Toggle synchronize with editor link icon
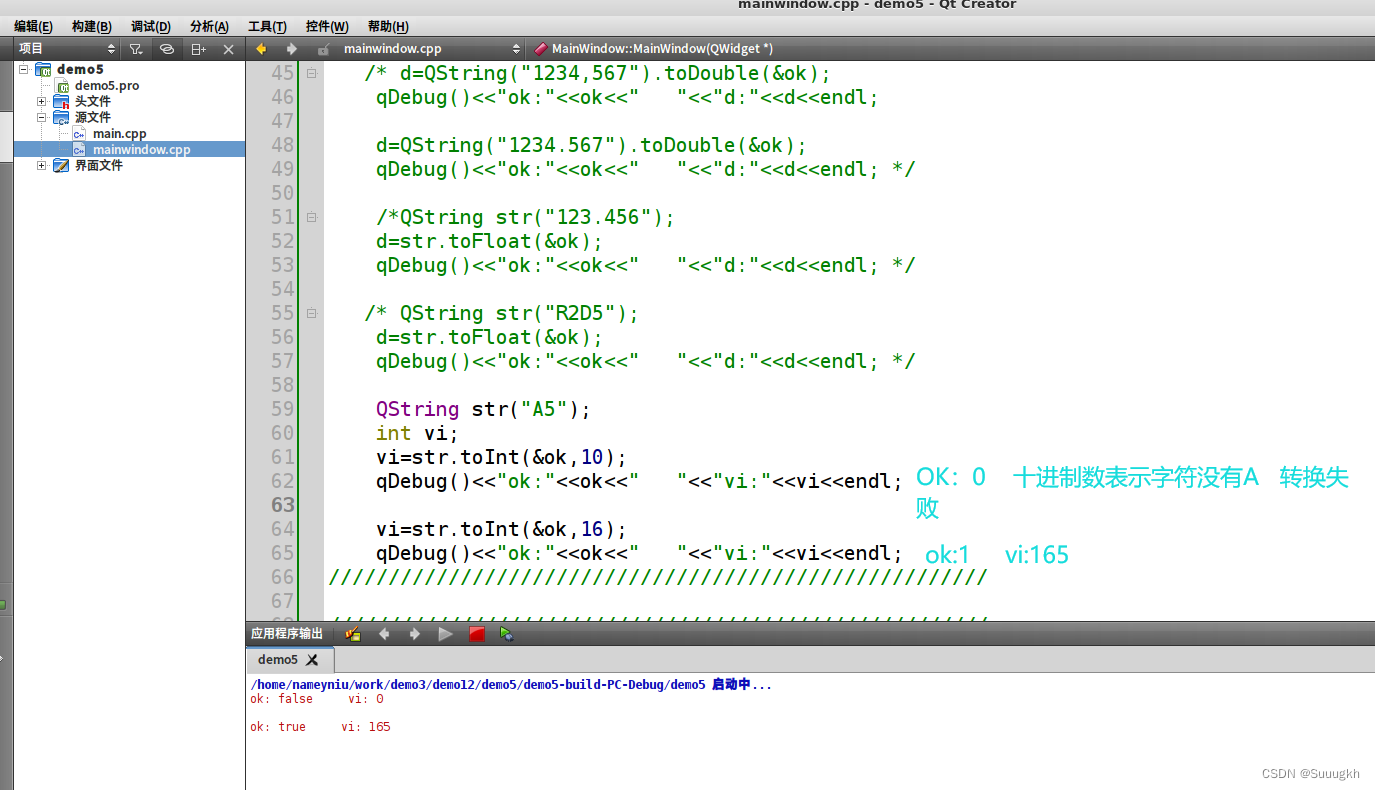This screenshot has width=1375, height=790. pos(167,49)
